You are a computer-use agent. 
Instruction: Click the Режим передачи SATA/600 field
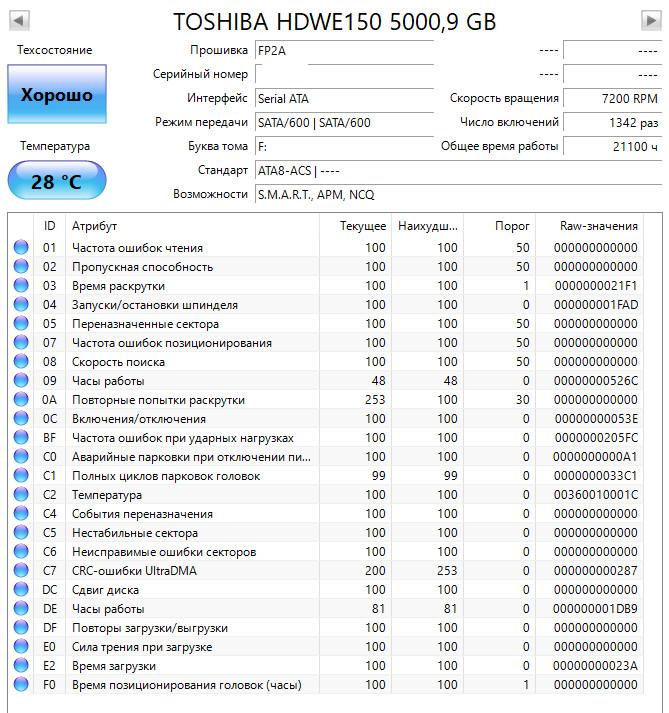343,122
